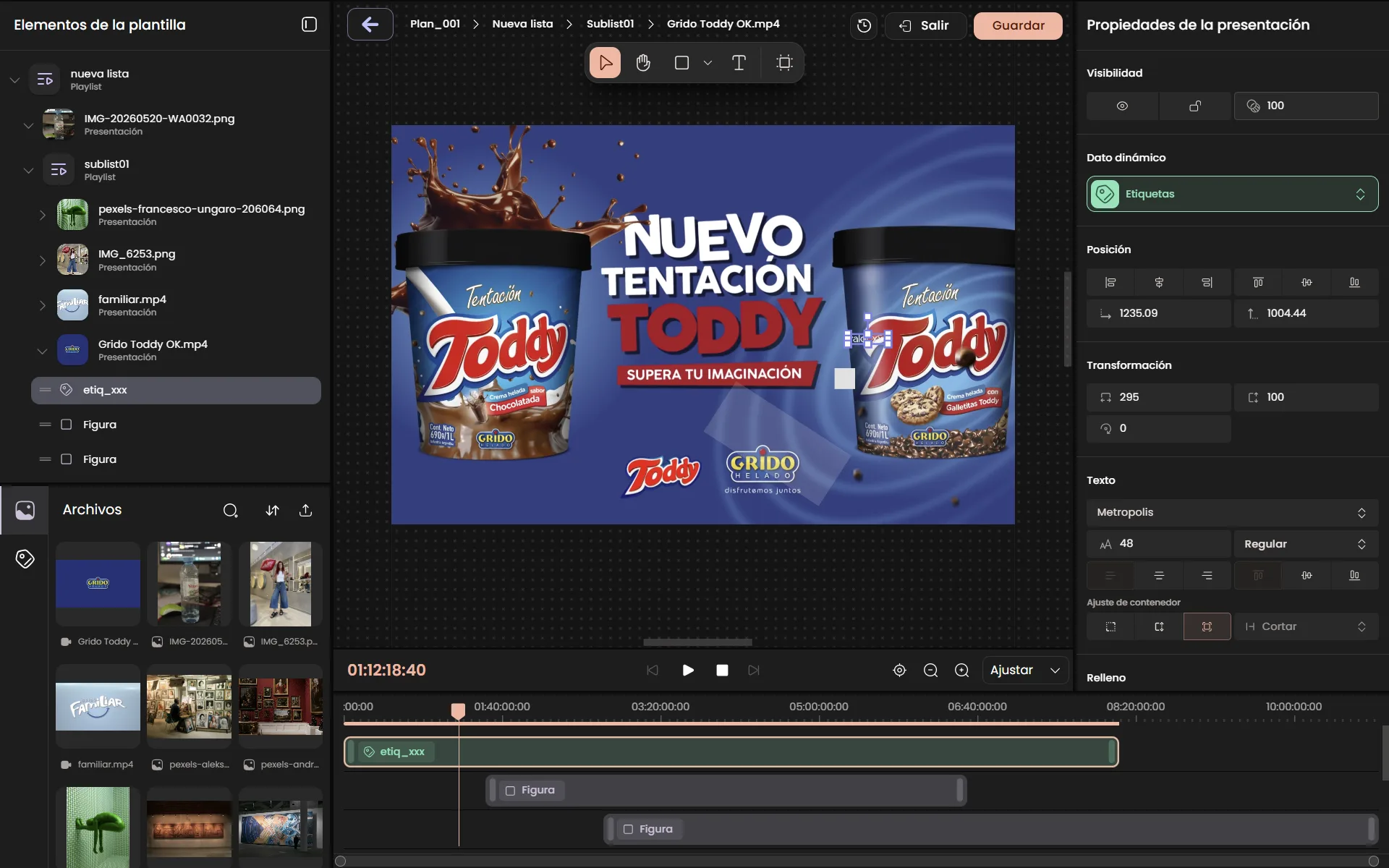Open the version history clock icon

864,26
